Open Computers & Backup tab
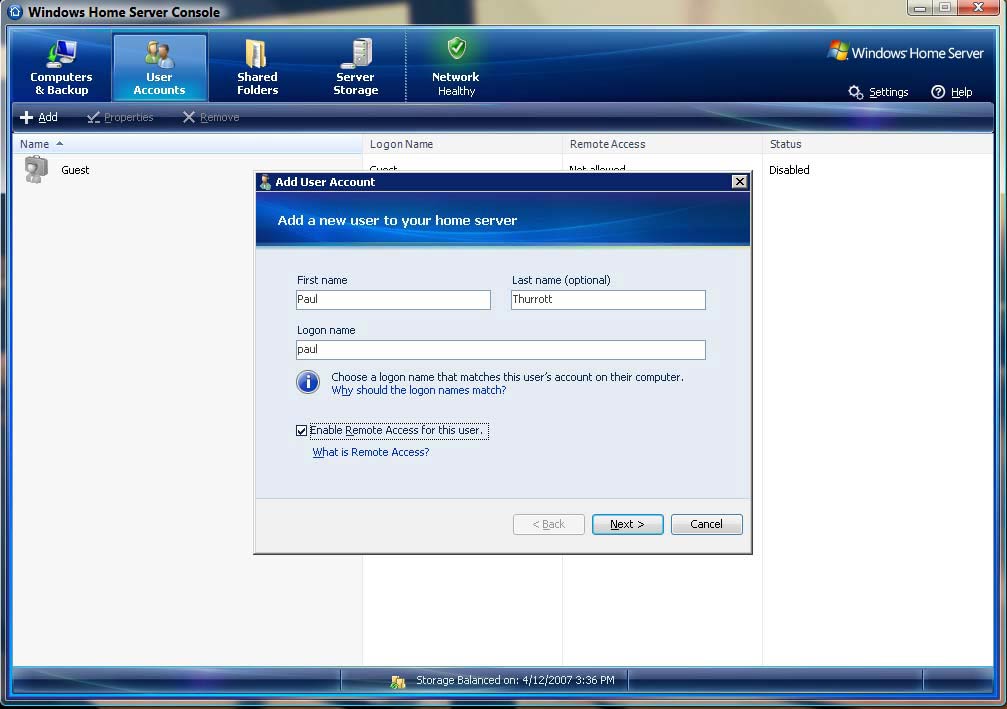Screen dimensions: 1007x709 tap(61, 67)
